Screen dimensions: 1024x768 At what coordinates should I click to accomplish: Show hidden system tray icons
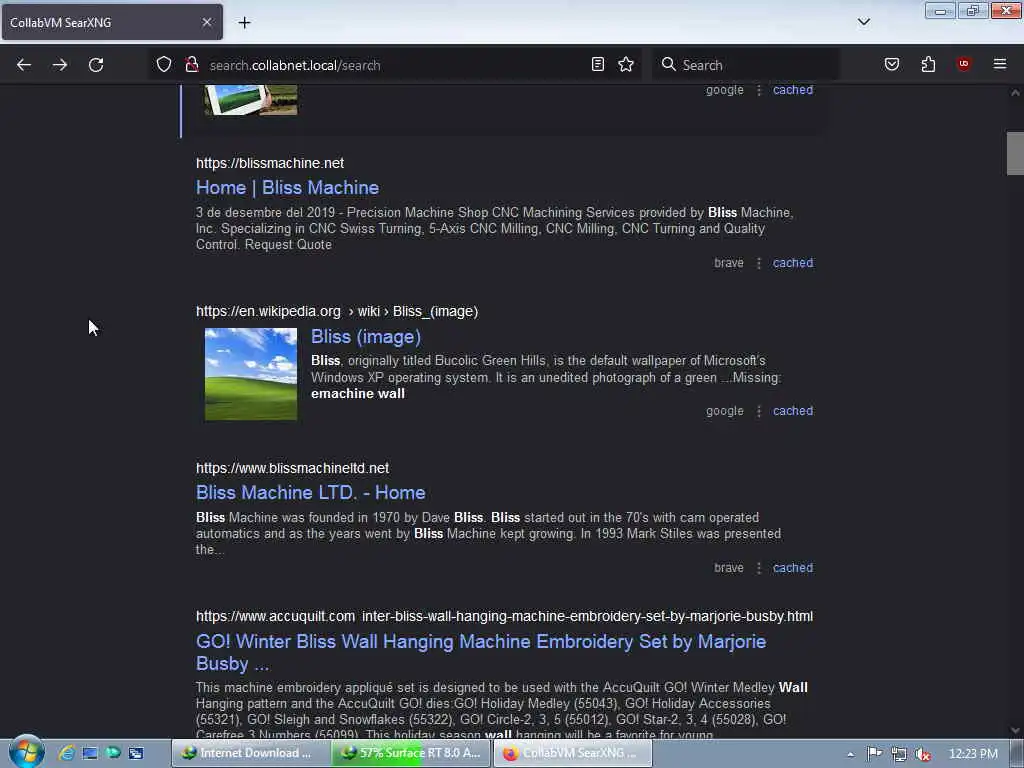850,754
